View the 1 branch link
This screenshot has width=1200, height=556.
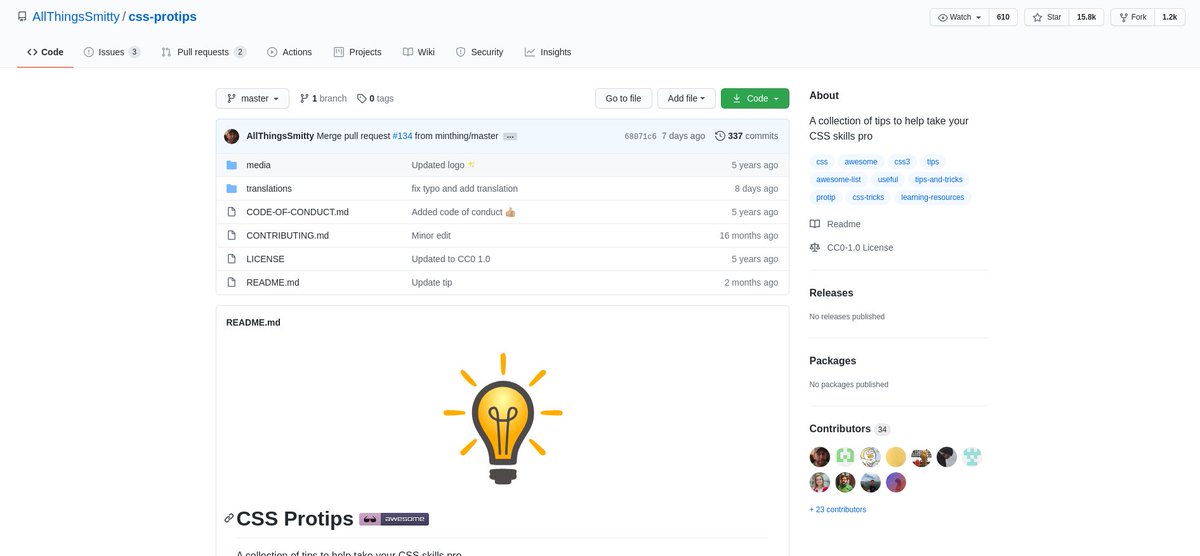[x=323, y=98]
